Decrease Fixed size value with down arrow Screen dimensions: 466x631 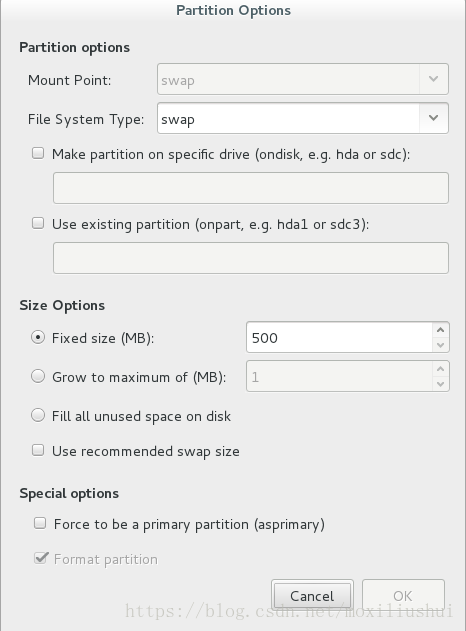coord(441,345)
